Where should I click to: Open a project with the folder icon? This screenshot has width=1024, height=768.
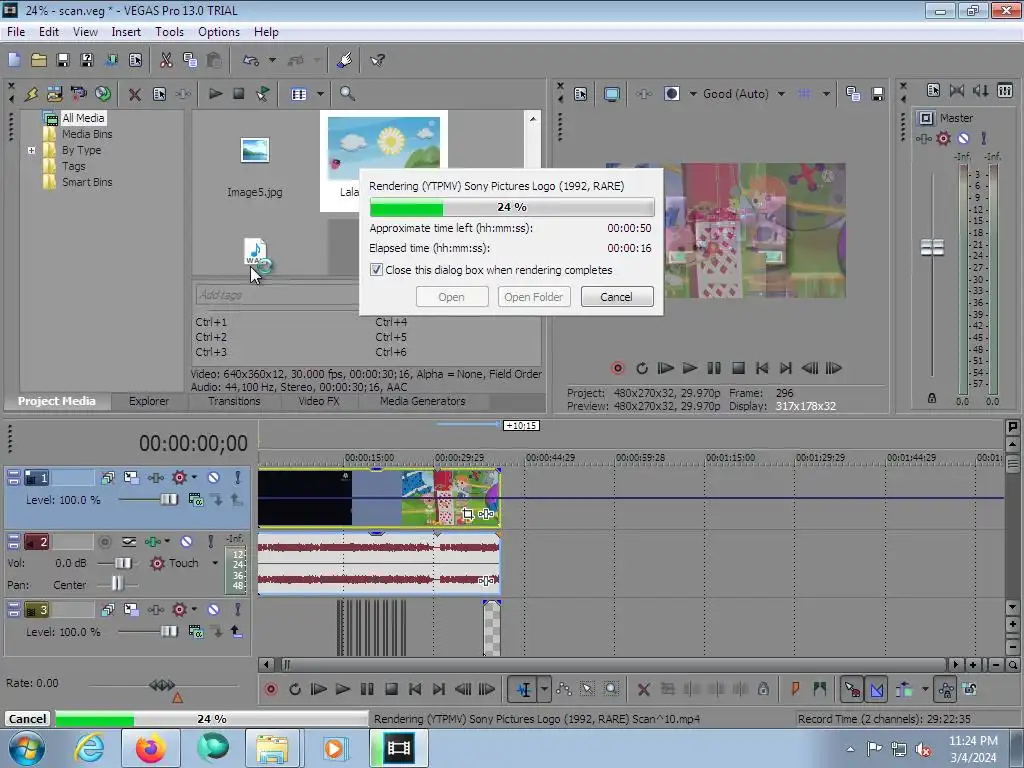(39, 60)
